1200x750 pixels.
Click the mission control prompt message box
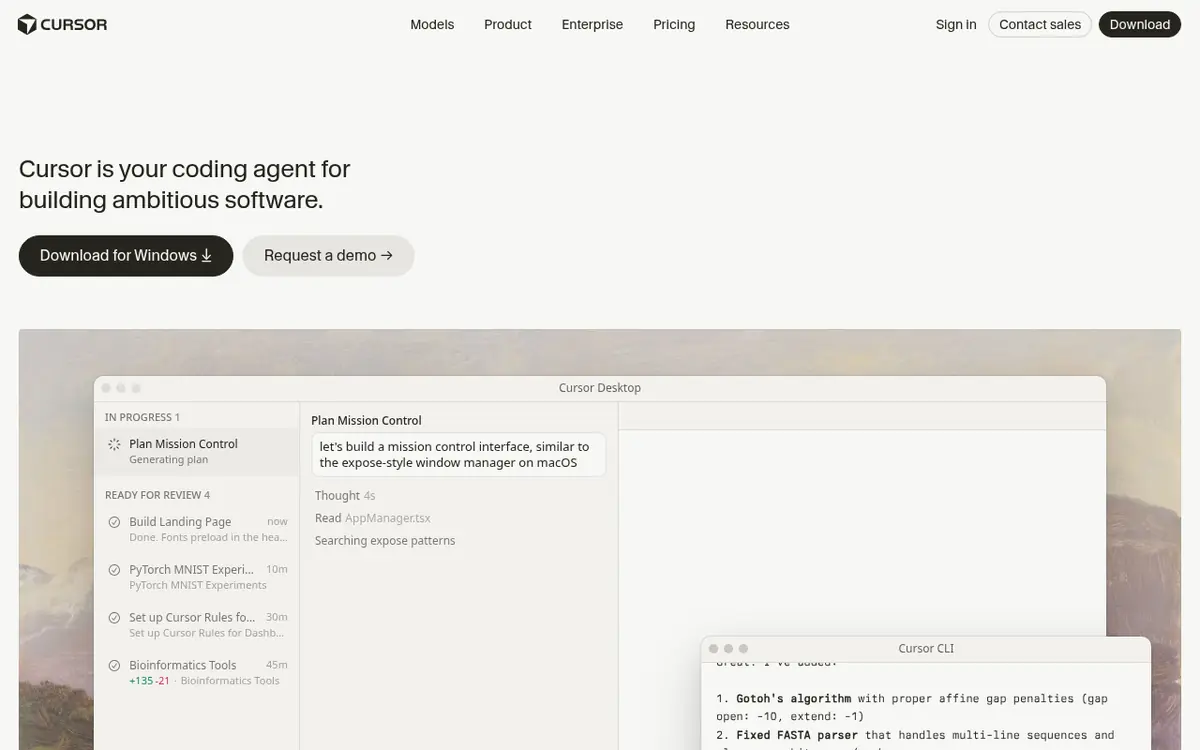click(459, 455)
